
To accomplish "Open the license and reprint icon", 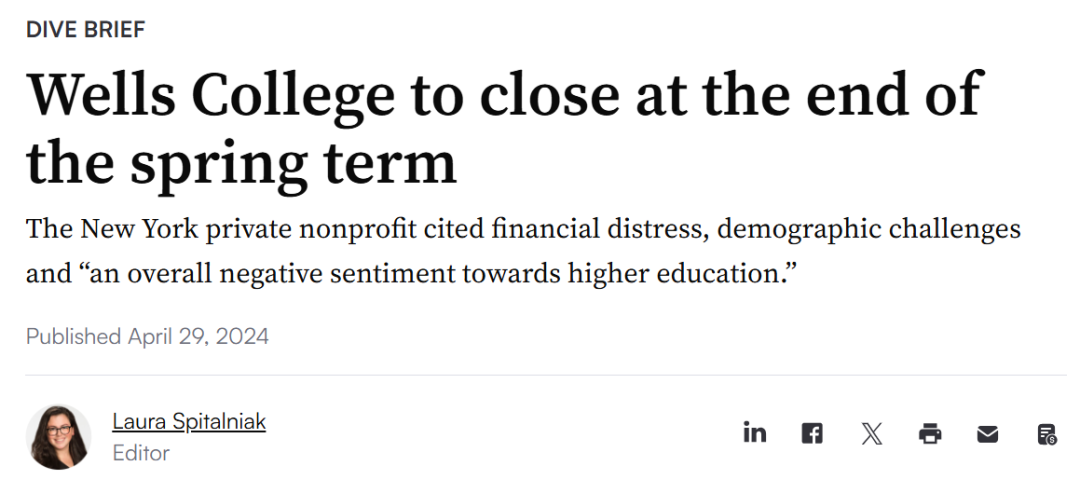I will point(1047,434).
